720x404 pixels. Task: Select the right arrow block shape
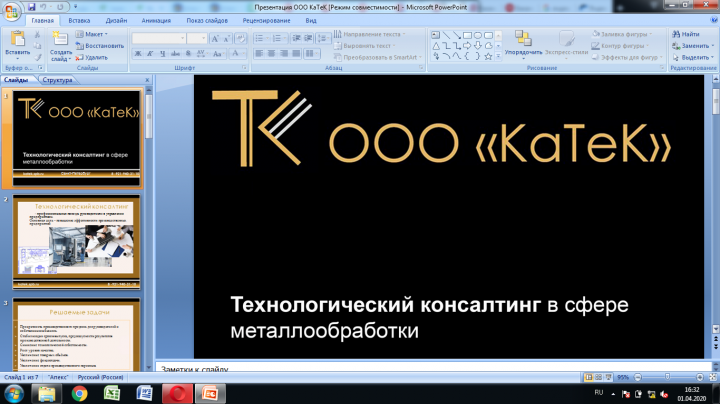click(467, 46)
